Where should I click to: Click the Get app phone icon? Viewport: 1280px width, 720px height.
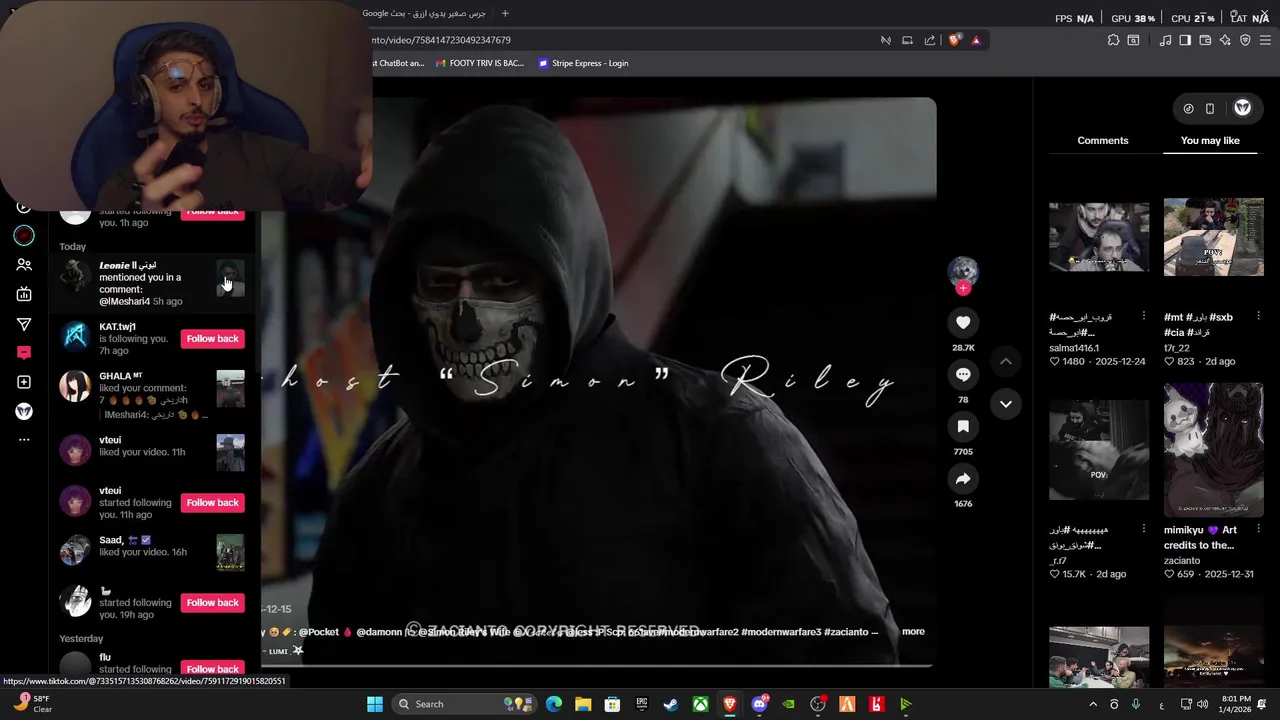(1210, 108)
